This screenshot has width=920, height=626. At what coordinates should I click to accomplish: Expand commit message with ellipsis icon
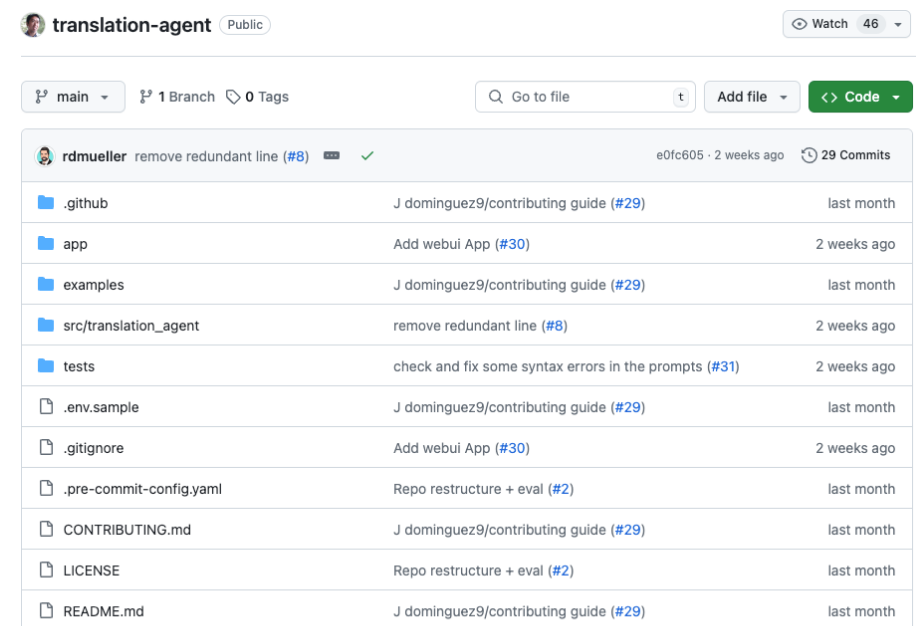pos(332,156)
